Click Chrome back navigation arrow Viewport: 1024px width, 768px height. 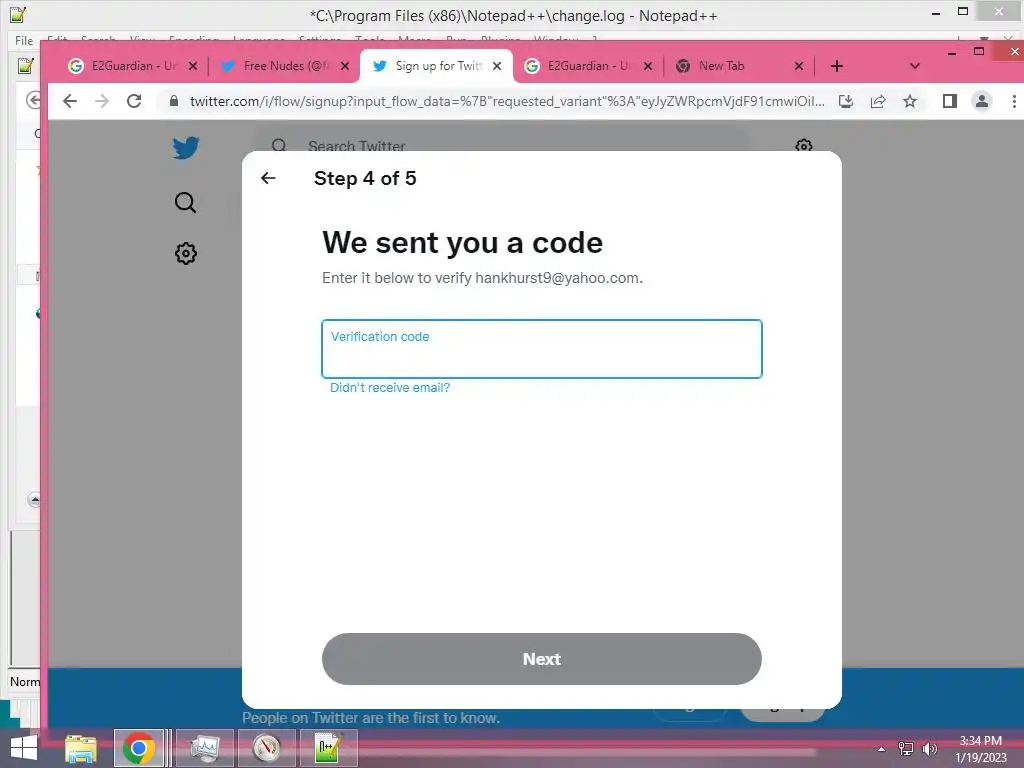tap(70, 101)
